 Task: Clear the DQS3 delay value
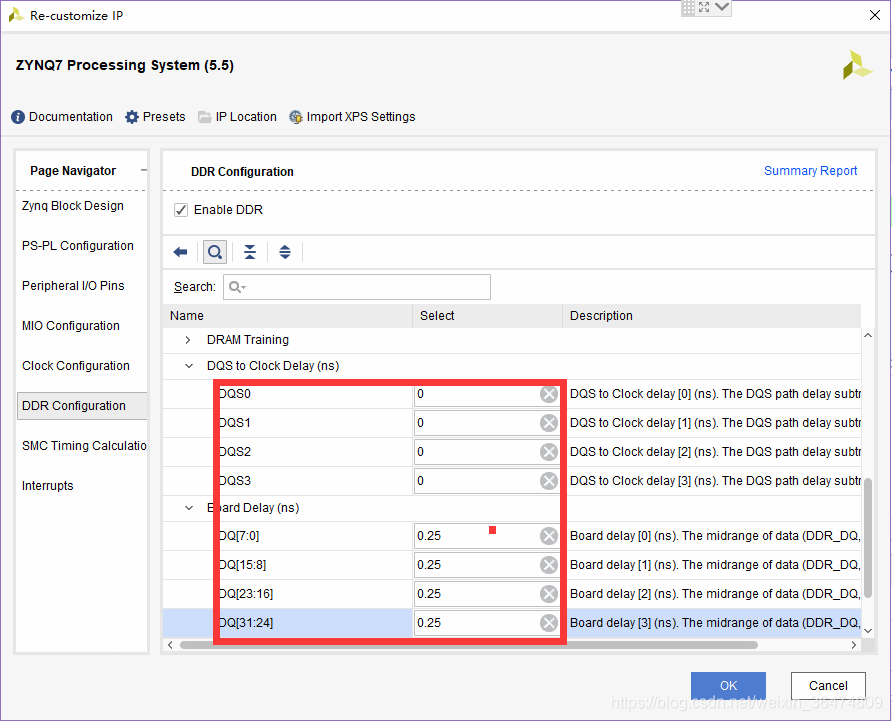pyautogui.click(x=549, y=481)
